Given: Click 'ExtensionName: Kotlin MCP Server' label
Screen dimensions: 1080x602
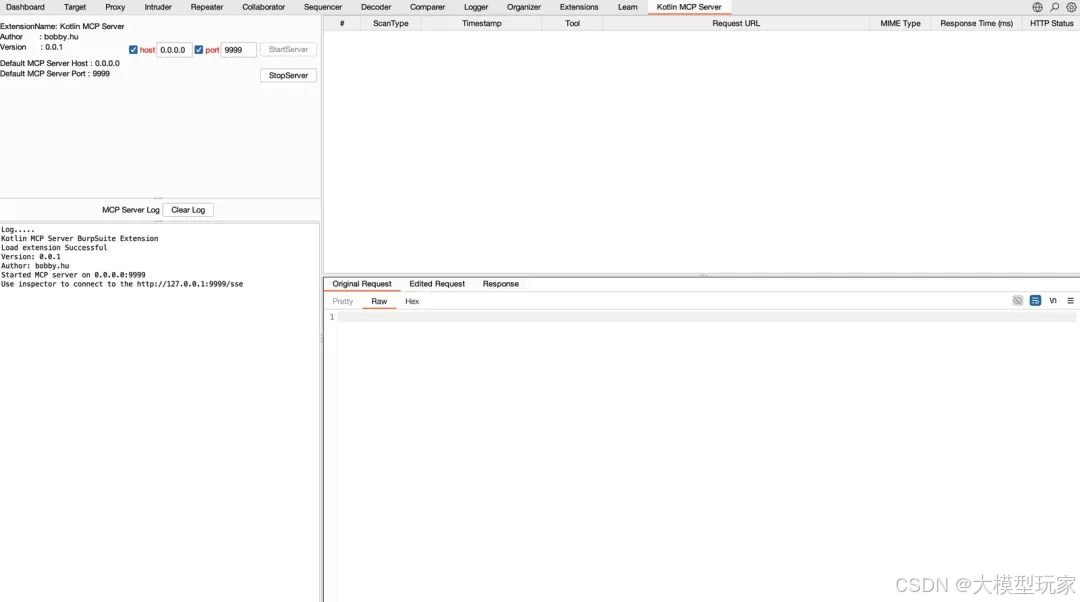Looking at the screenshot, I should [62, 26].
